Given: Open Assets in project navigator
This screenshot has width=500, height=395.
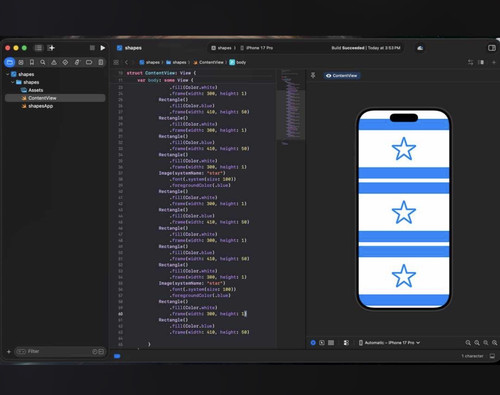Looking at the screenshot, I should point(32,90).
